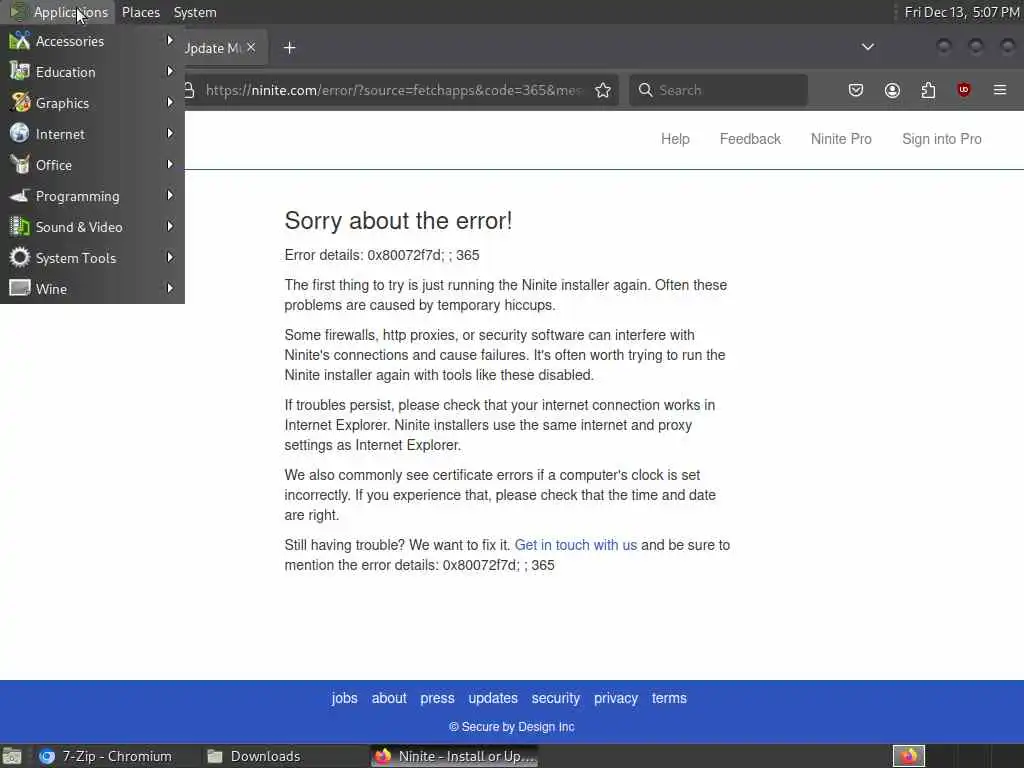
Task: Open the Places menu
Action: click(140, 12)
